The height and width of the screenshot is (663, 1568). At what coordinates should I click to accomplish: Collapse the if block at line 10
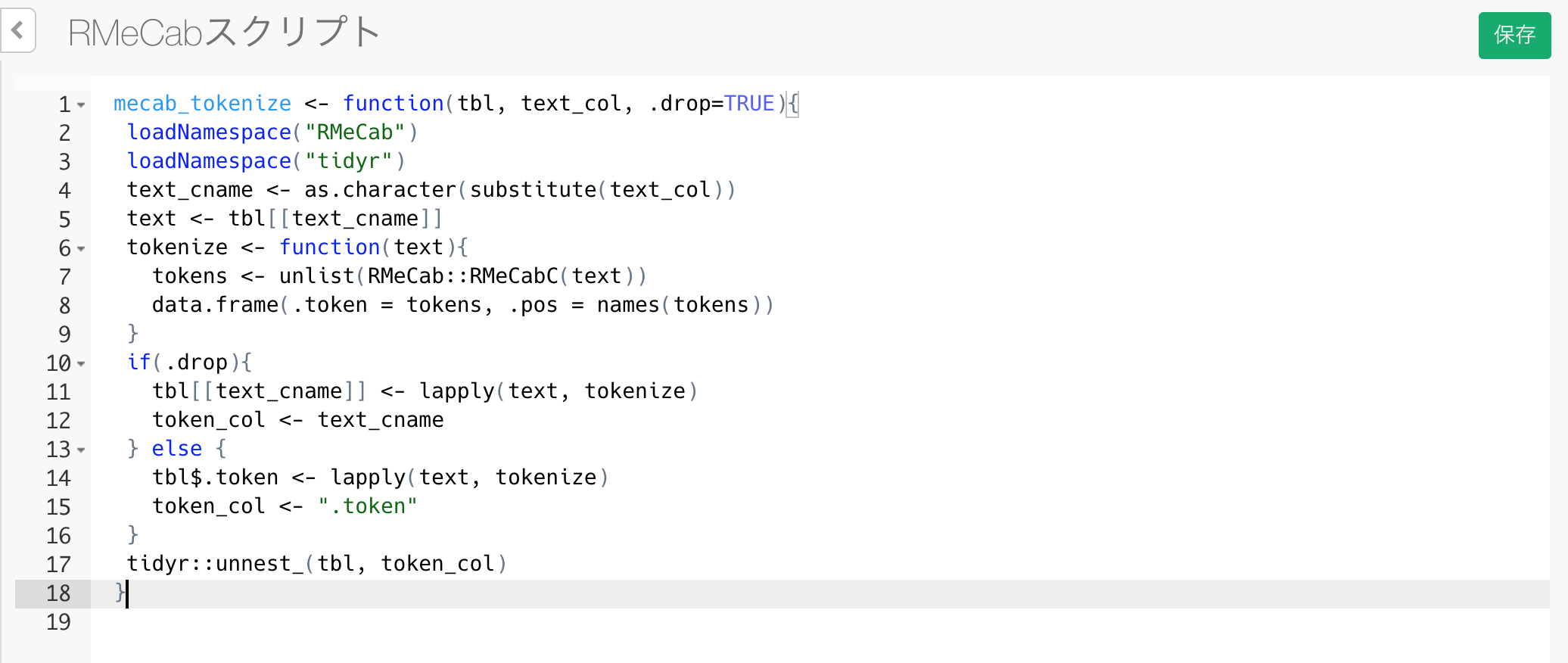coord(81,363)
